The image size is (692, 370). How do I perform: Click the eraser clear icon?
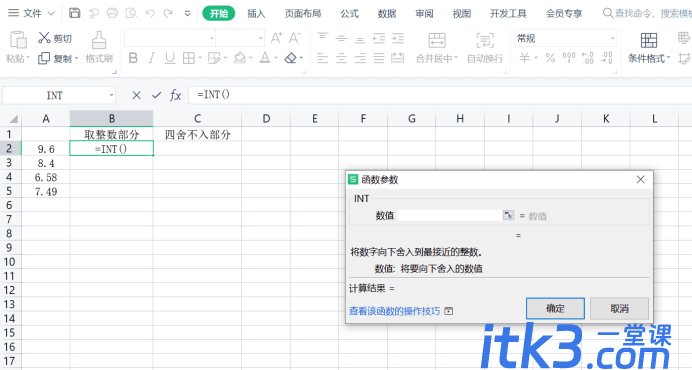coord(290,58)
